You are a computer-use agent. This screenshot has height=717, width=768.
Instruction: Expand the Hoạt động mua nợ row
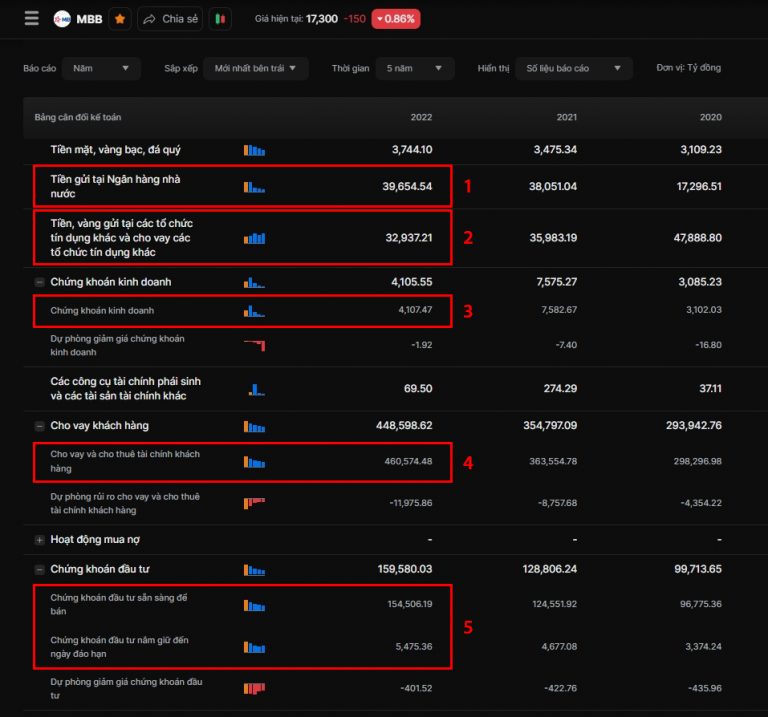(x=40, y=540)
